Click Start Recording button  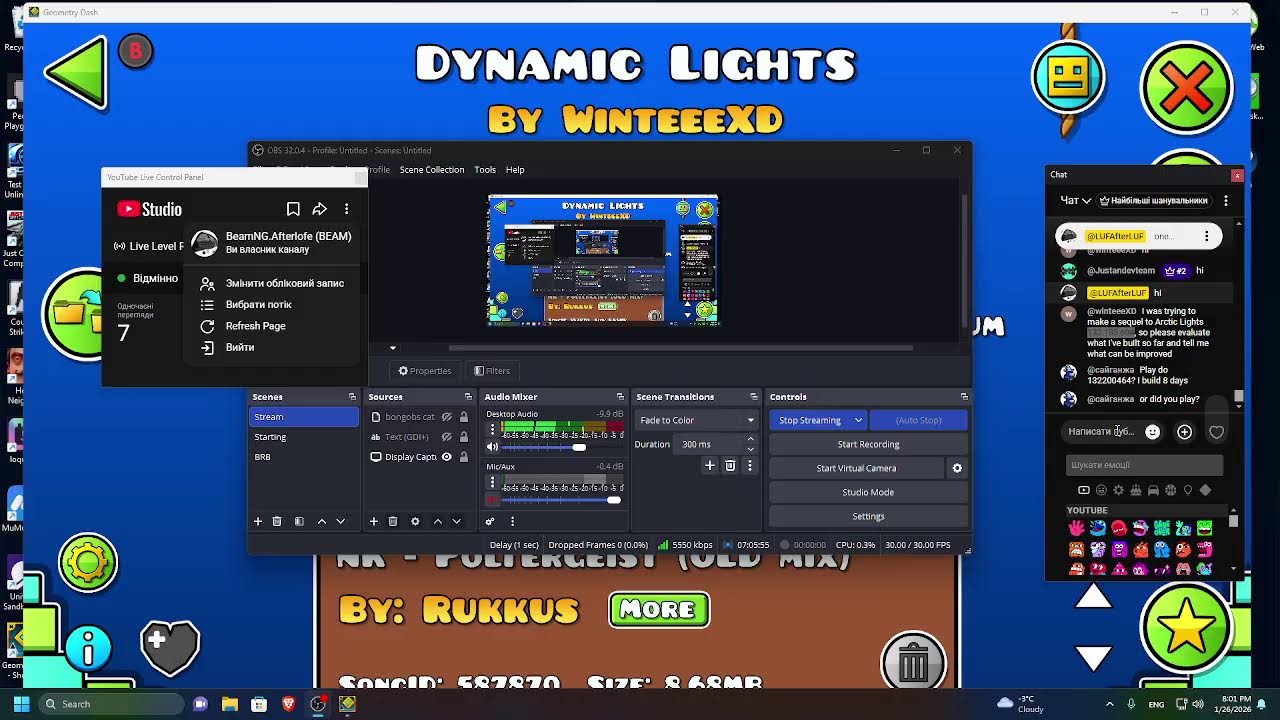tap(868, 444)
